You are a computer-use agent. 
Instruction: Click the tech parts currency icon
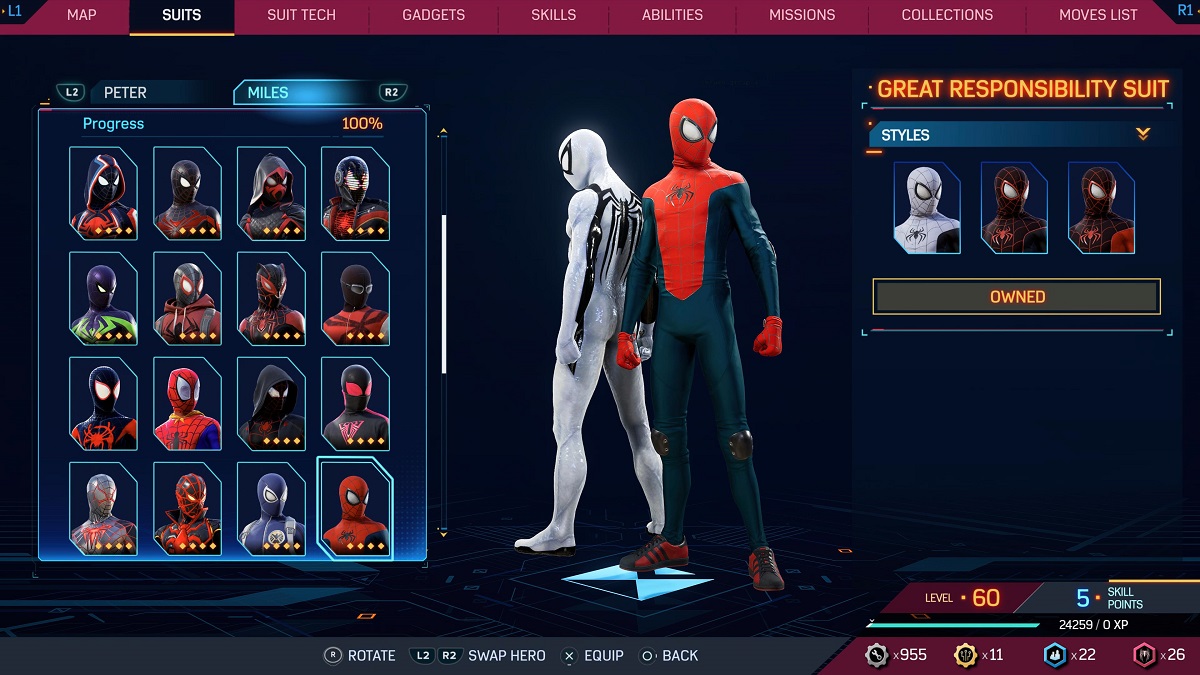pyautogui.click(x=877, y=655)
